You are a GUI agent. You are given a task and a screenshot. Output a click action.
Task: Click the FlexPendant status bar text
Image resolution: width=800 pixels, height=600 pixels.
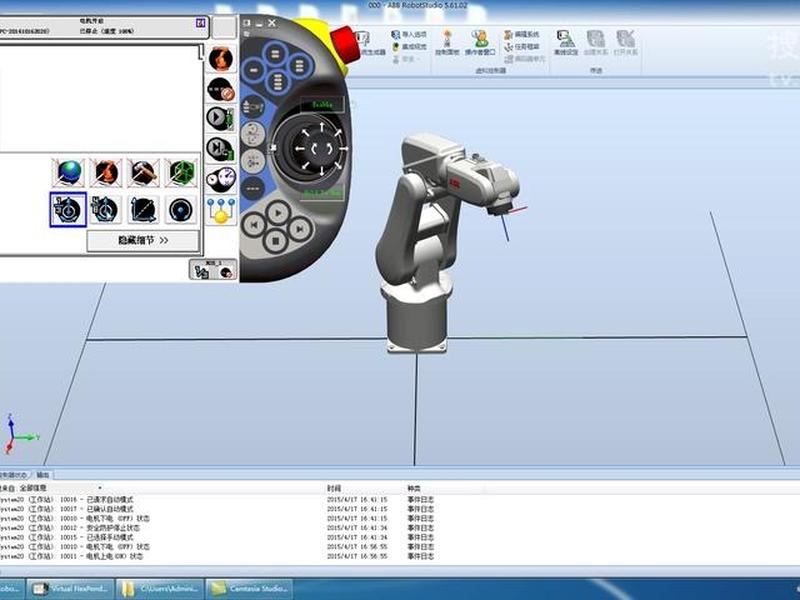[x=106, y=26]
